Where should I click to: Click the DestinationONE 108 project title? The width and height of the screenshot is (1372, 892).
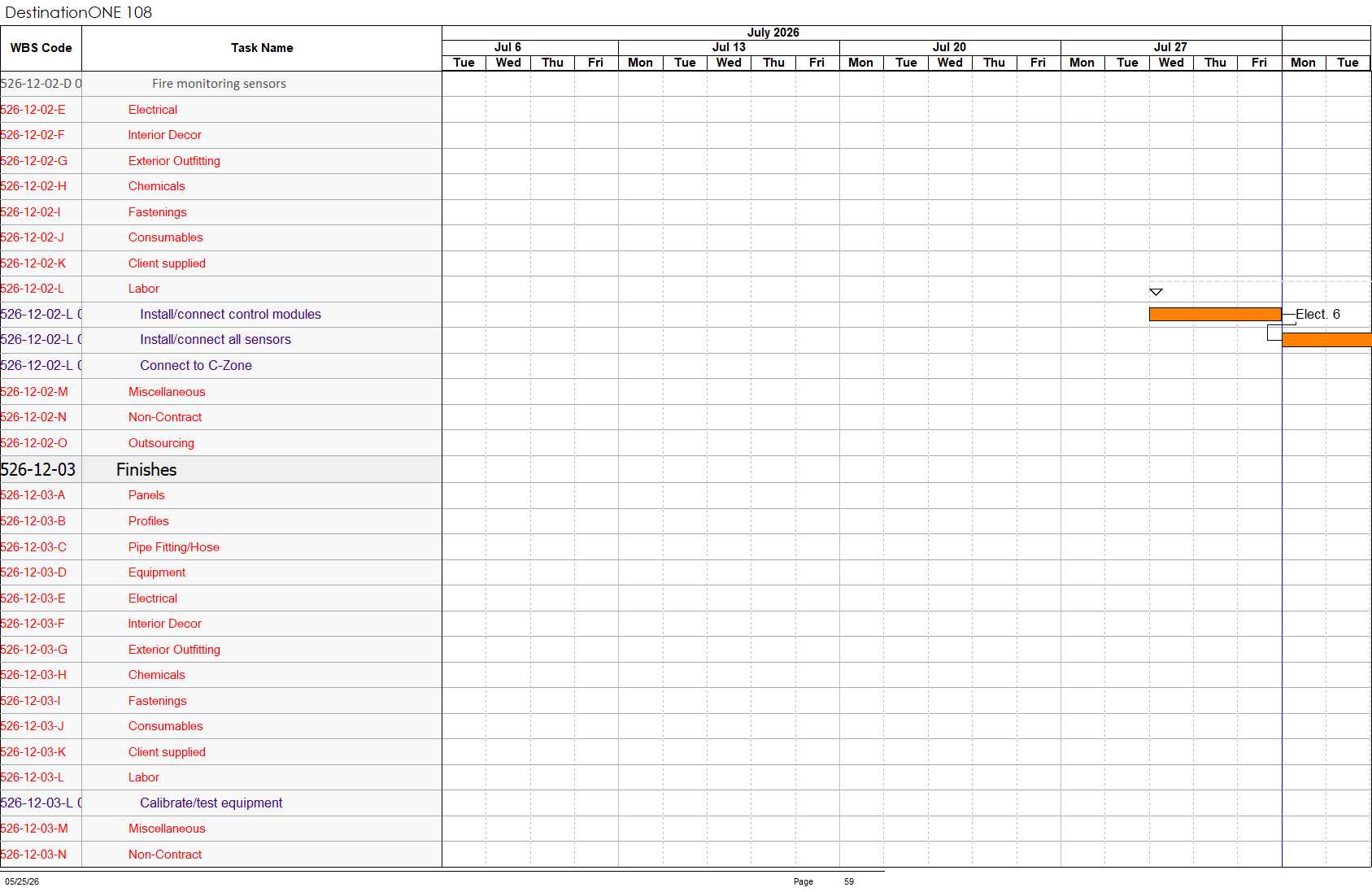tap(78, 12)
